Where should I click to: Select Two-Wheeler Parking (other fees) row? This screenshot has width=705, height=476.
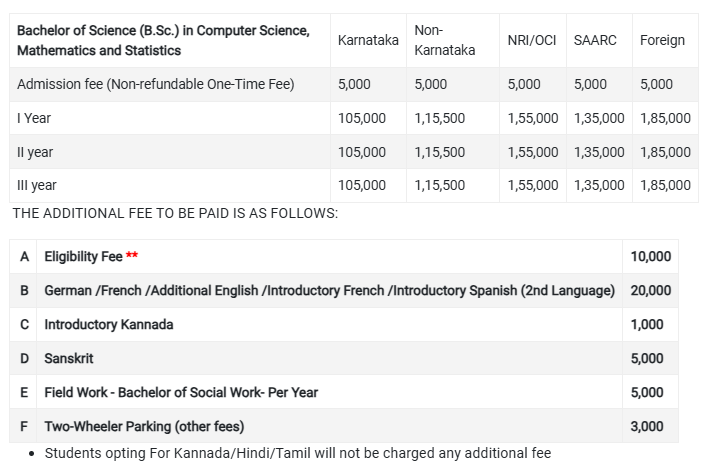point(344,426)
